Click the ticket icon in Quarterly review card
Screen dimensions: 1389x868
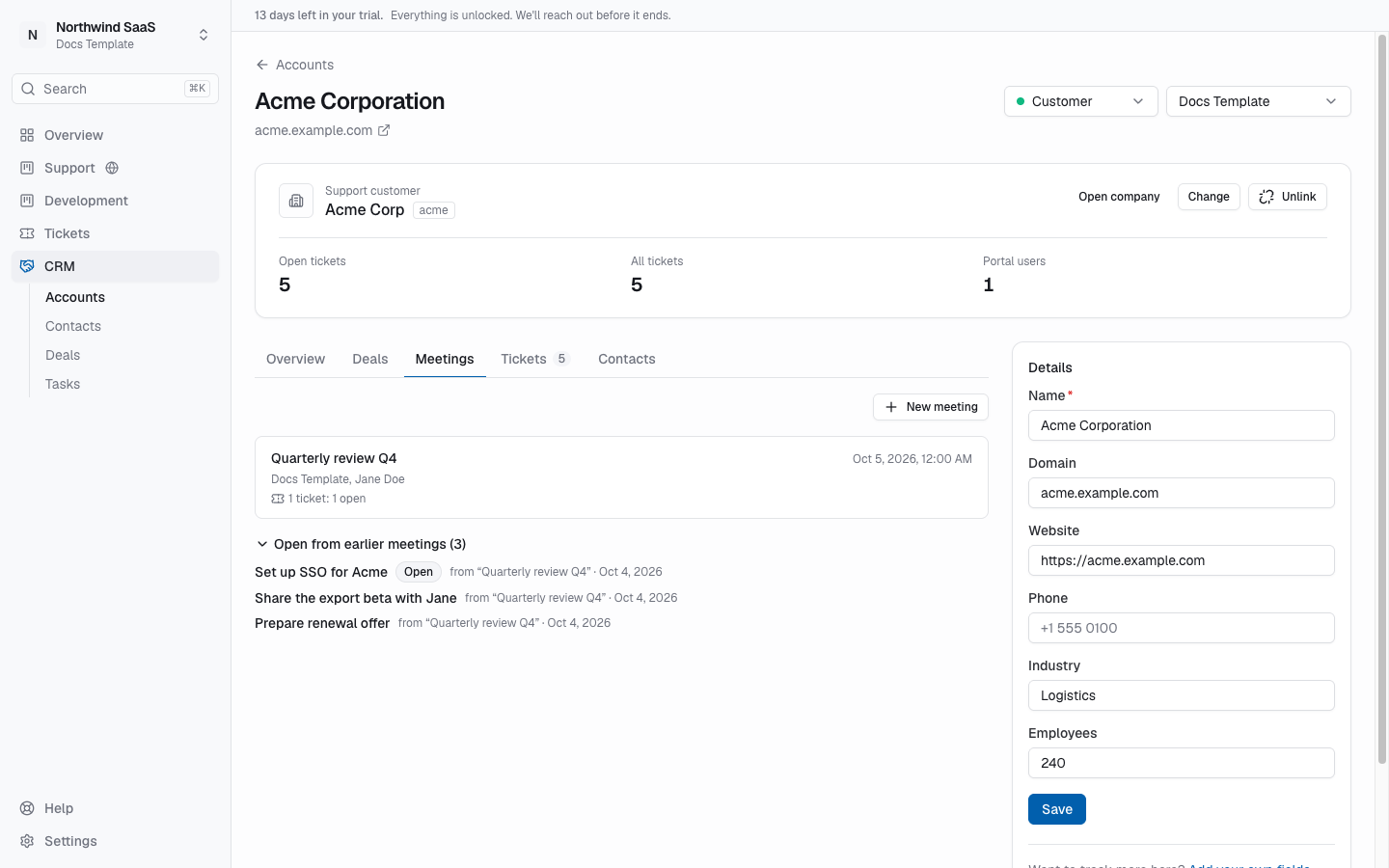click(x=278, y=499)
